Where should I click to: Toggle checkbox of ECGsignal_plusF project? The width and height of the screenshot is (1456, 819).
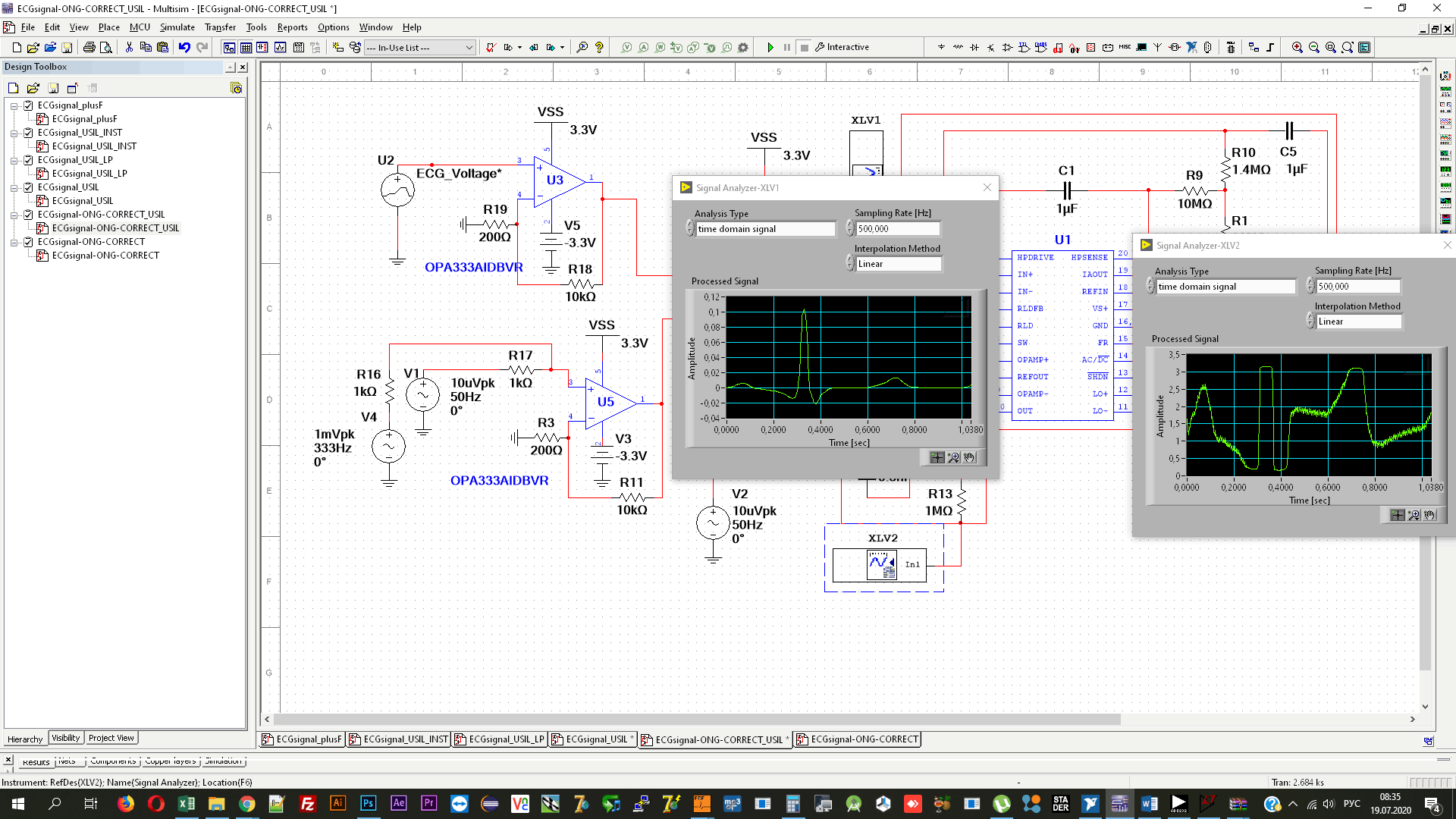[x=28, y=105]
